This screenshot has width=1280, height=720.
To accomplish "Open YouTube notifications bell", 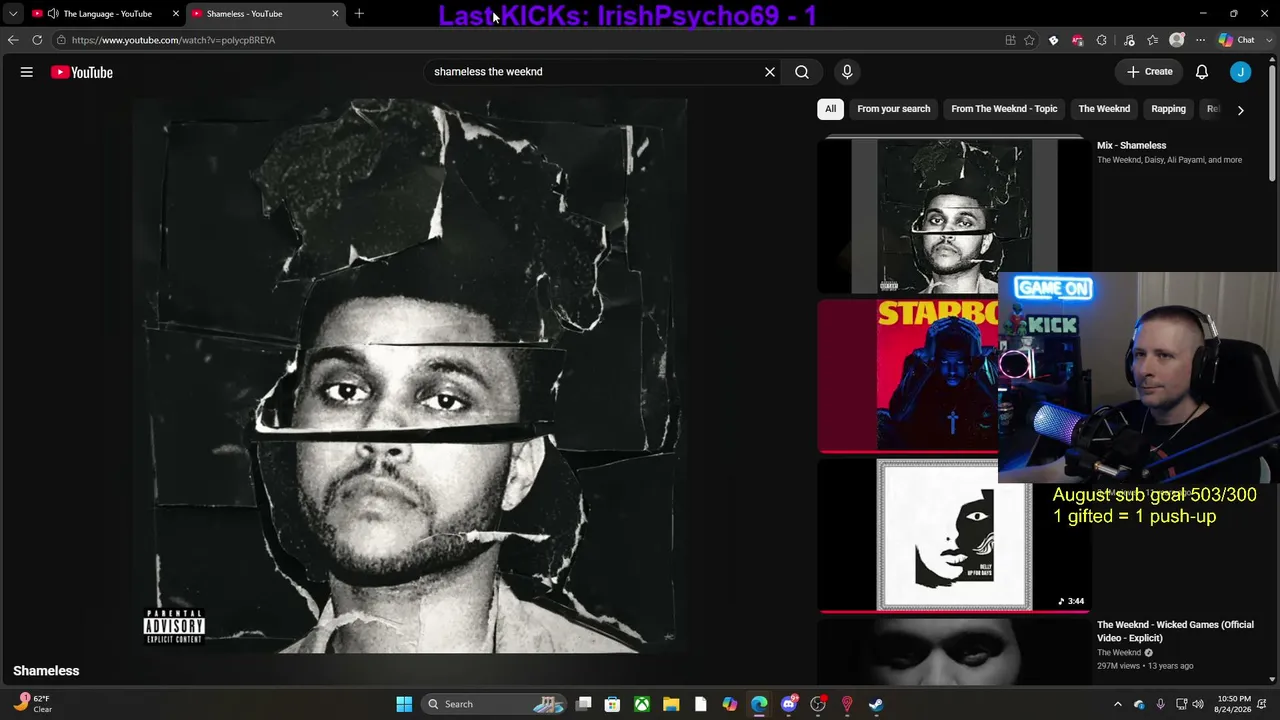I will click(1202, 72).
